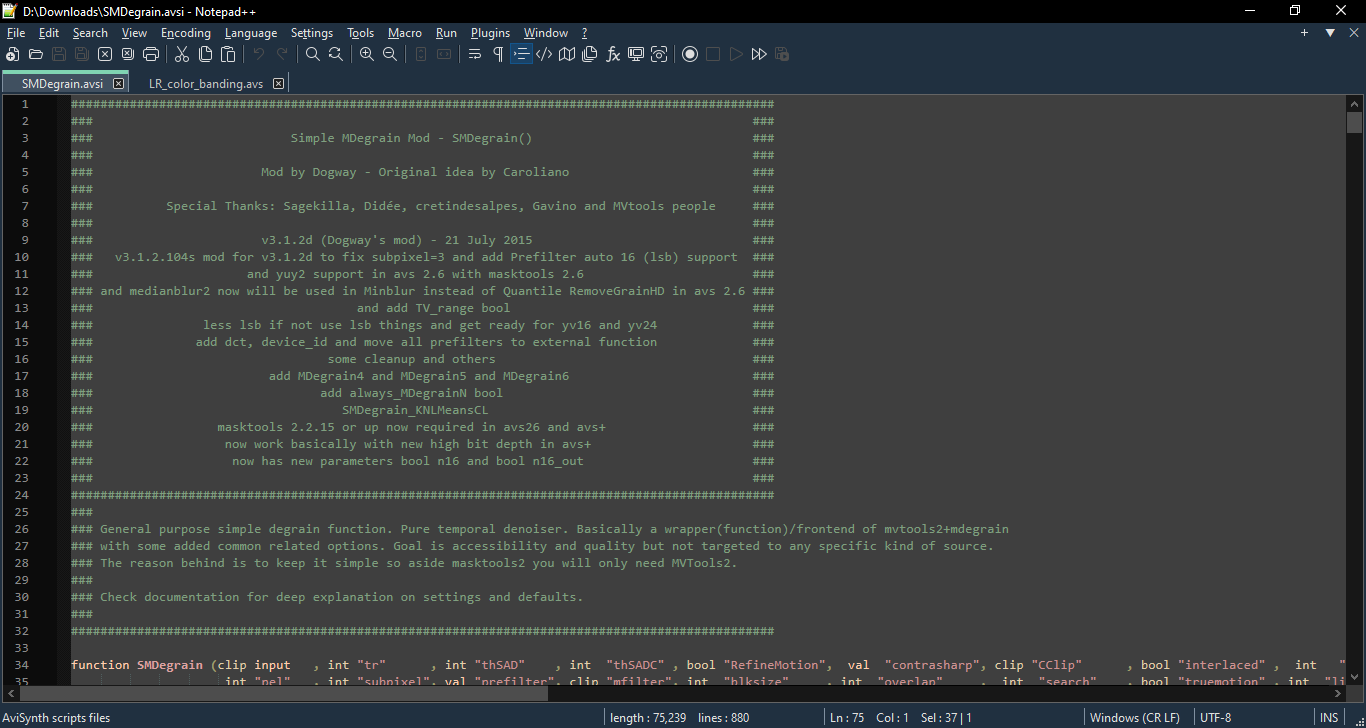1366x728 pixels.
Task: Print the document via printer icon
Action: (x=151, y=54)
